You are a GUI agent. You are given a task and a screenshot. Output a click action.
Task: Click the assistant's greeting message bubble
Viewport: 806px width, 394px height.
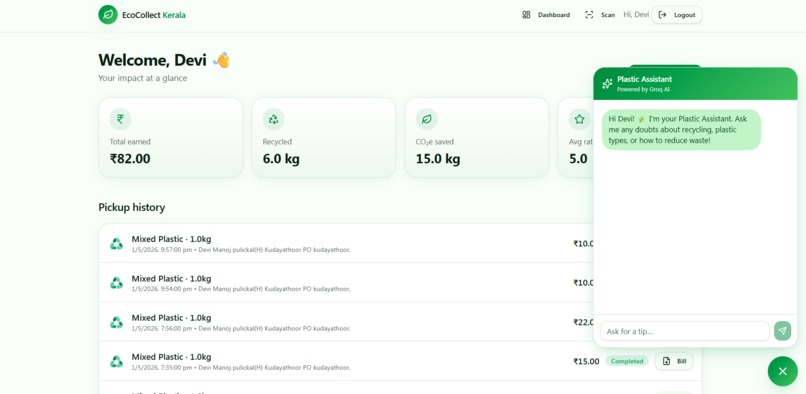[x=681, y=130]
